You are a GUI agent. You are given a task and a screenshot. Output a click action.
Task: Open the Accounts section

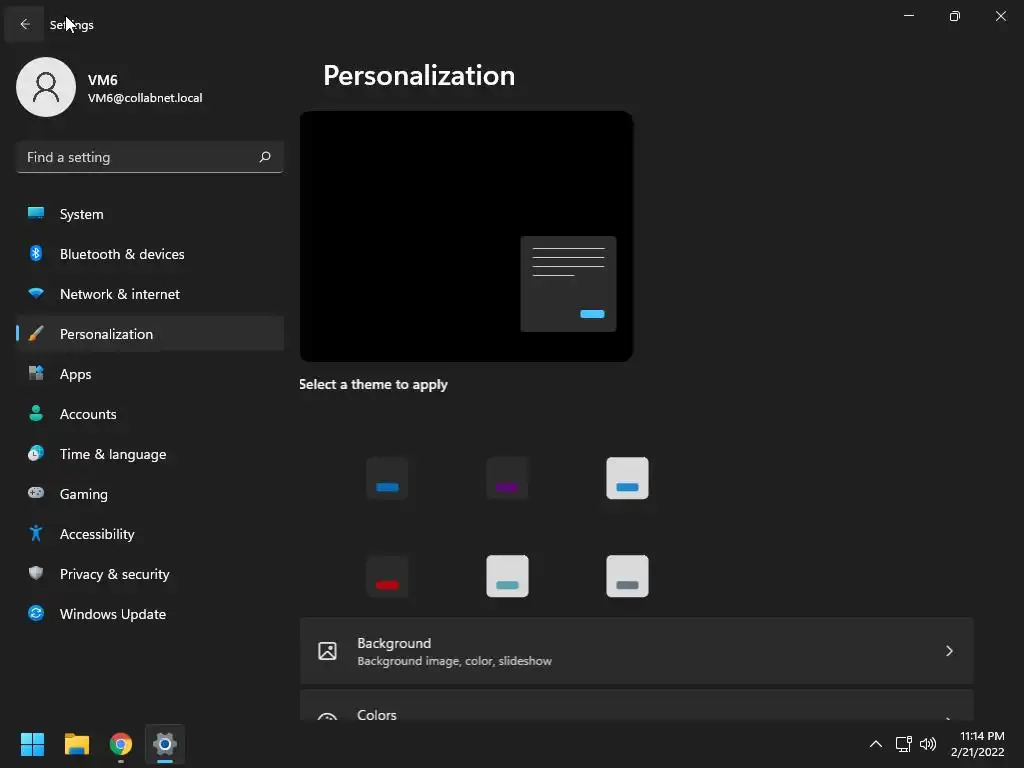(150, 414)
